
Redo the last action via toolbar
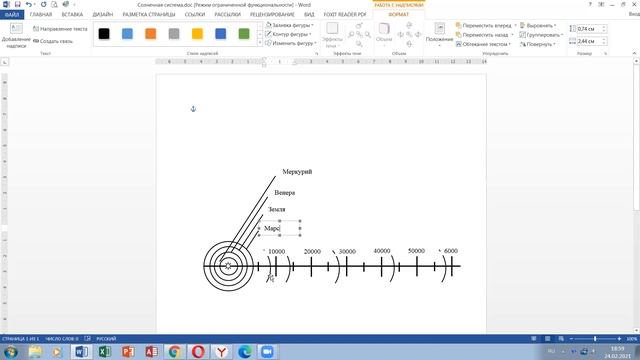43,4
